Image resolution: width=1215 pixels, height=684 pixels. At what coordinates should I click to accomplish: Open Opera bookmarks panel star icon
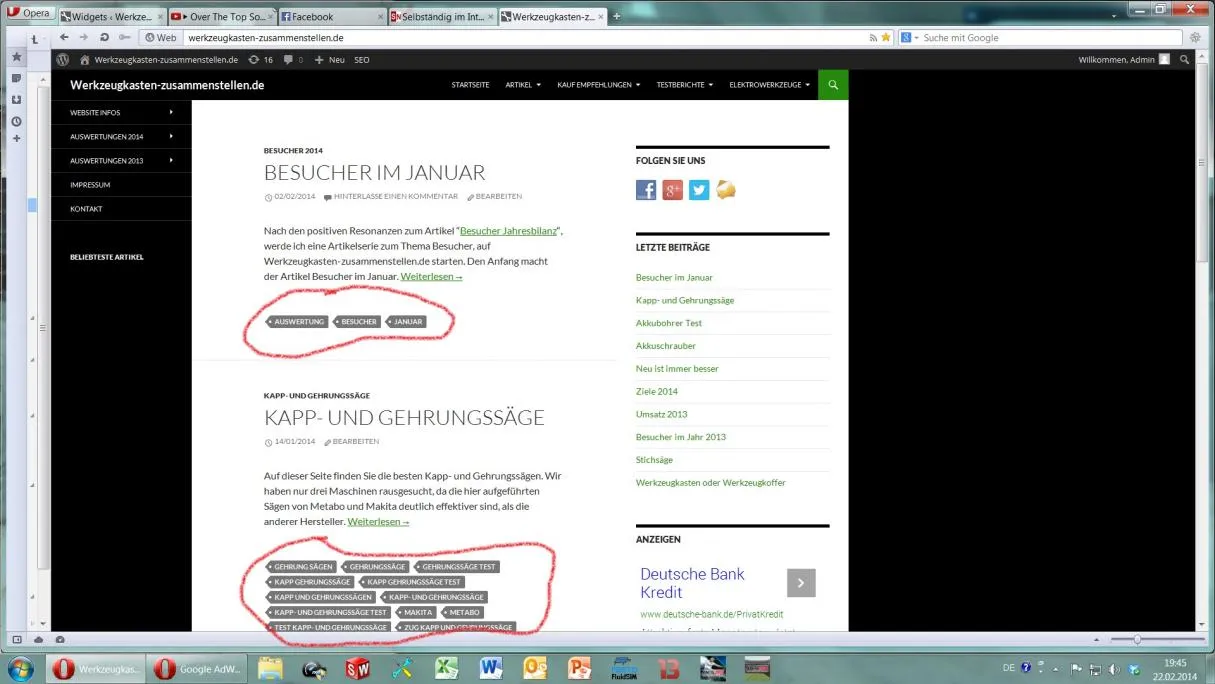[16, 57]
